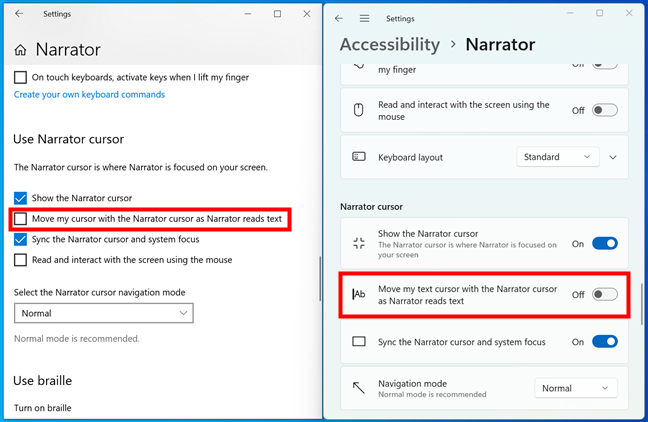648x422 pixels.
Task: Open Create your own keyboard commands link
Action: pyautogui.click(x=89, y=95)
